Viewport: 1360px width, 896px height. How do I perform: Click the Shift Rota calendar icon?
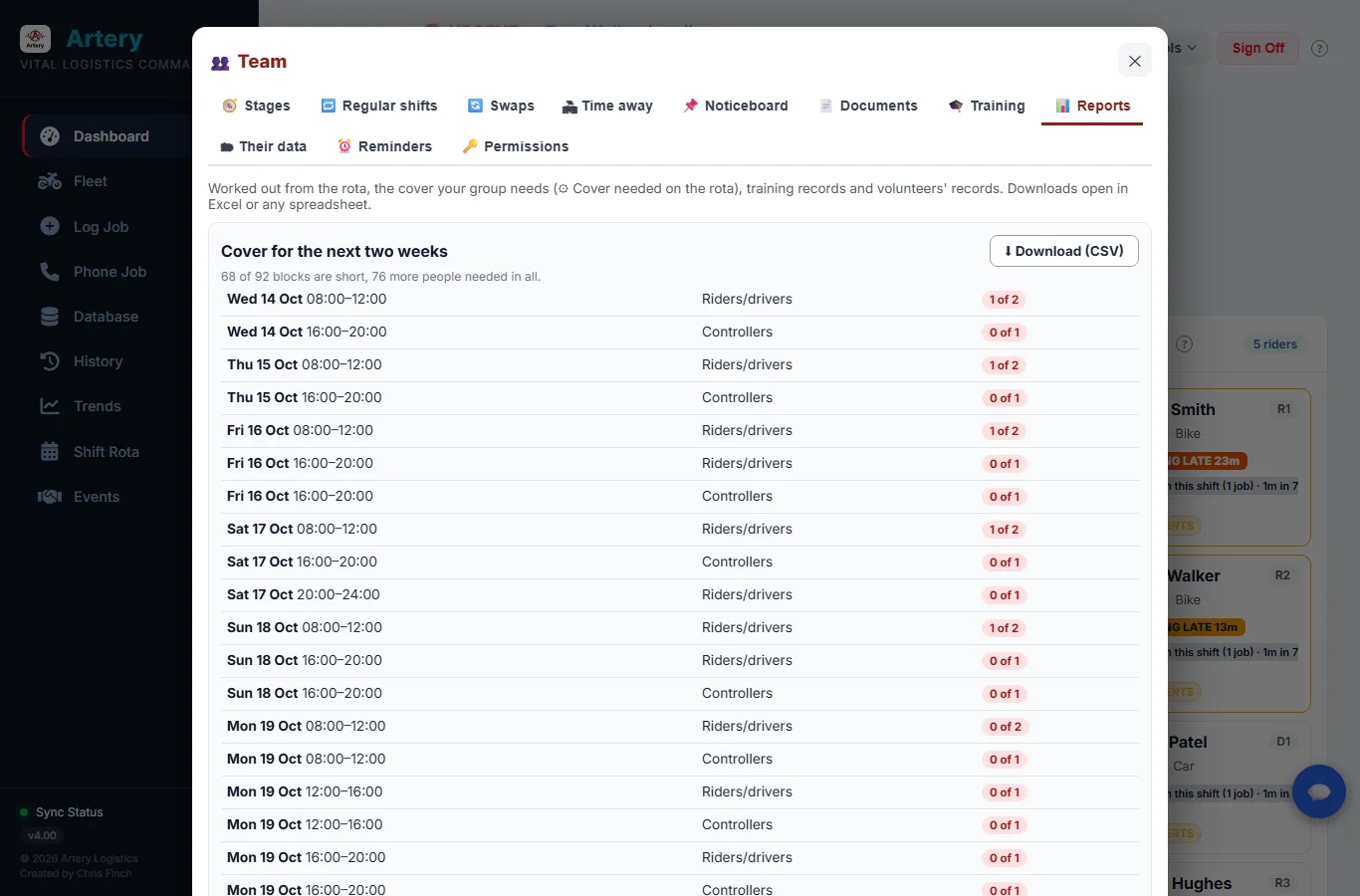[x=50, y=452]
